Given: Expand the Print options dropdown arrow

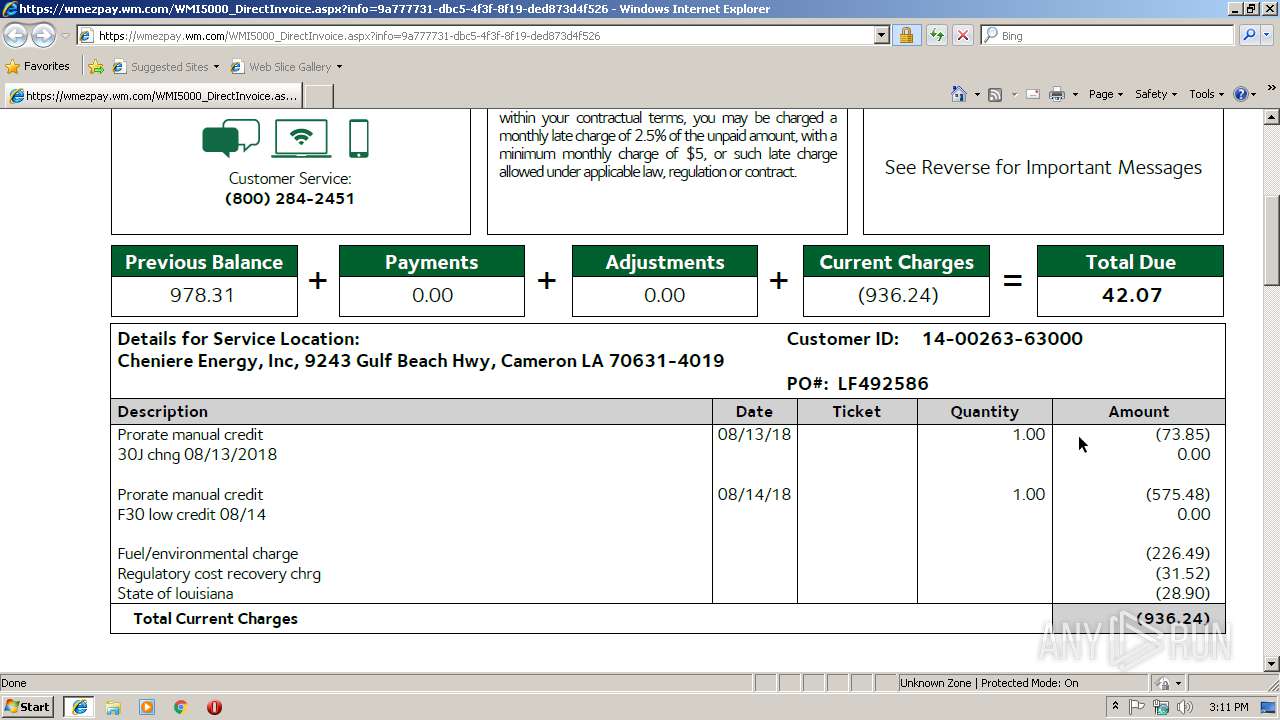Looking at the screenshot, I should [x=1075, y=94].
